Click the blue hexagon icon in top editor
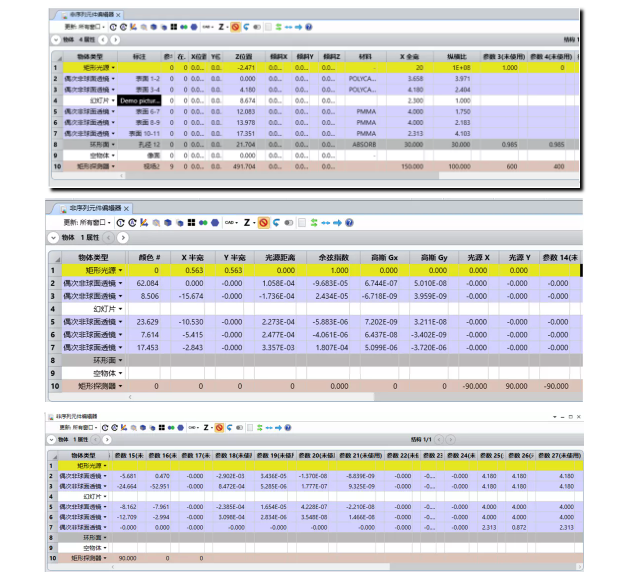642x581 pixels. pos(194,27)
